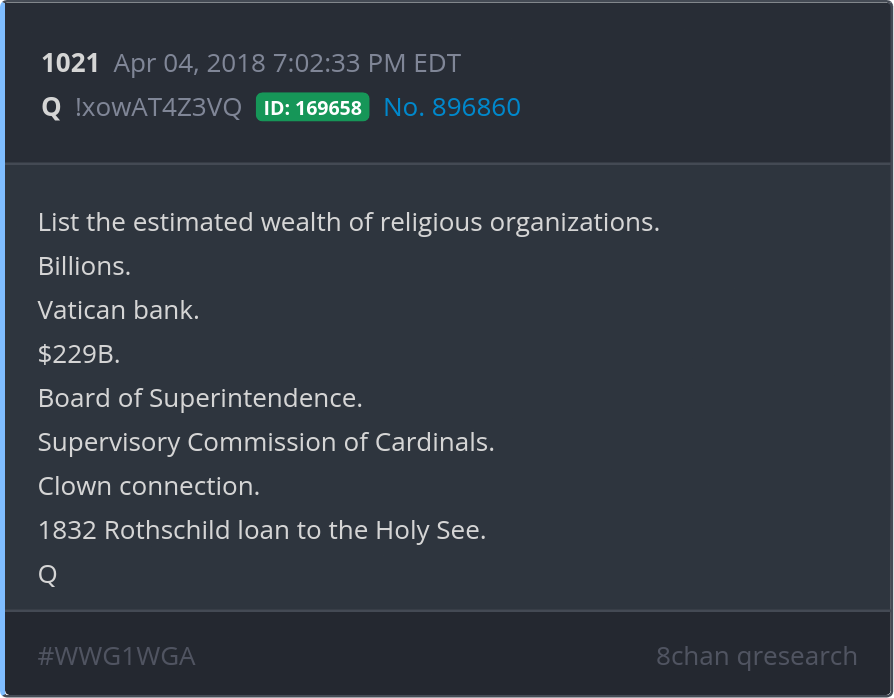Click the Q signature ending the post body
The width and height of the screenshot is (894, 698).
[x=47, y=574]
